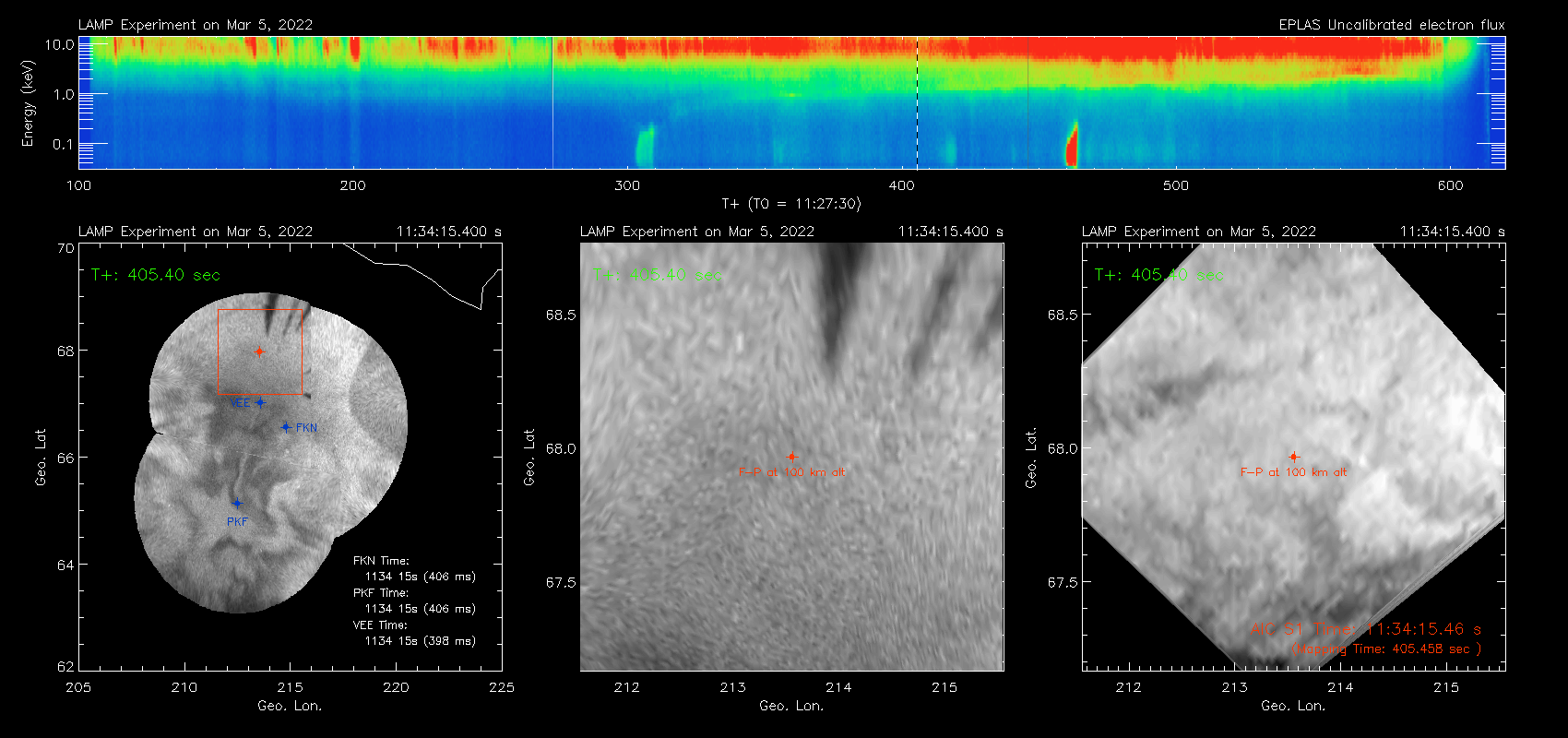Click the red footprint marker in the left map
This screenshot has height=738, width=1568.
pyautogui.click(x=259, y=351)
